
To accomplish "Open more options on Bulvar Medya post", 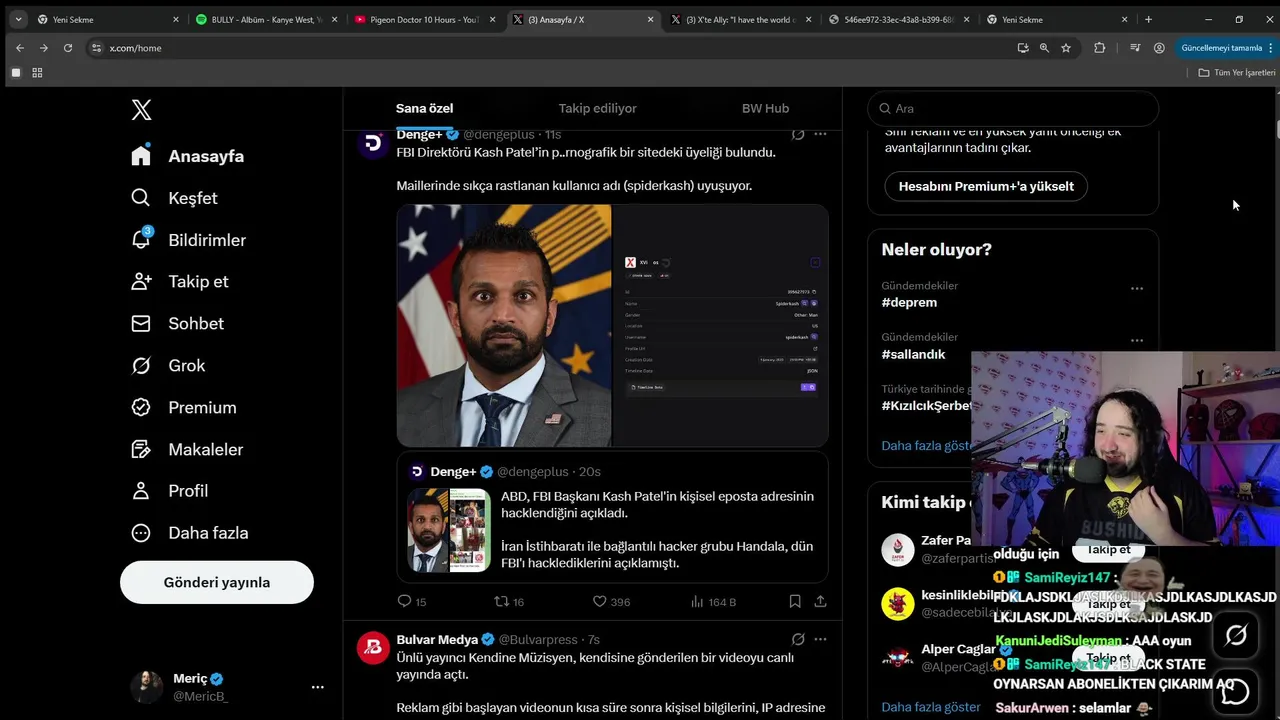I will click(x=820, y=639).
